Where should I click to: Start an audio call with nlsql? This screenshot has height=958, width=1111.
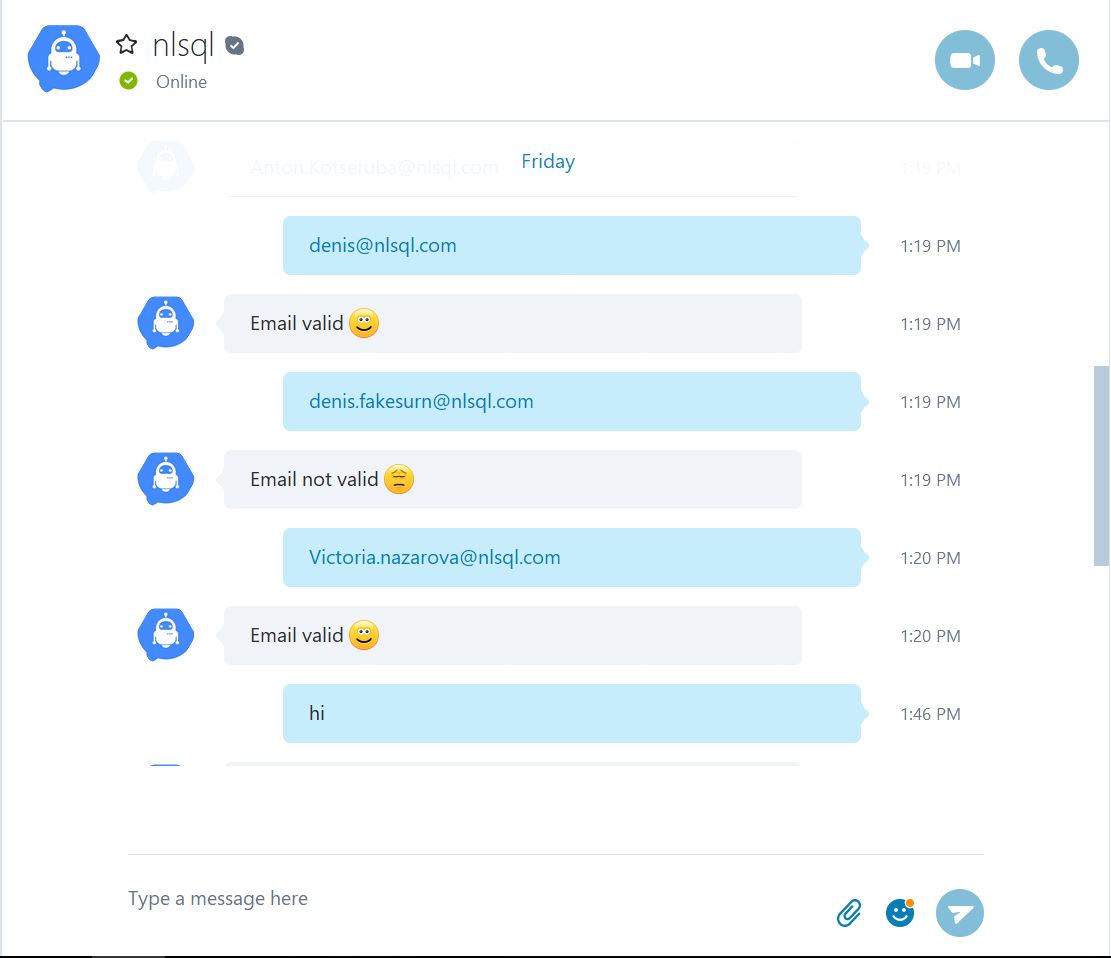tap(1049, 60)
